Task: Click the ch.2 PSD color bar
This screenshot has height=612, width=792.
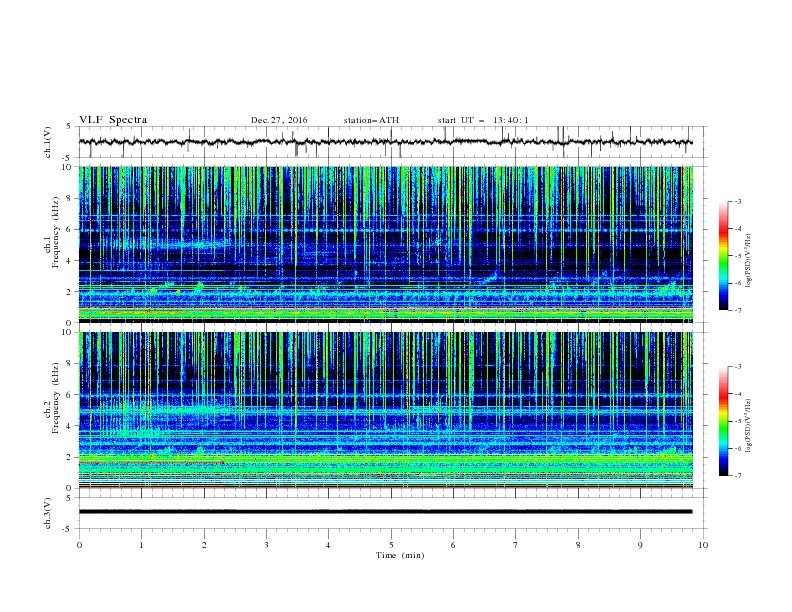Action: tap(723, 421)
